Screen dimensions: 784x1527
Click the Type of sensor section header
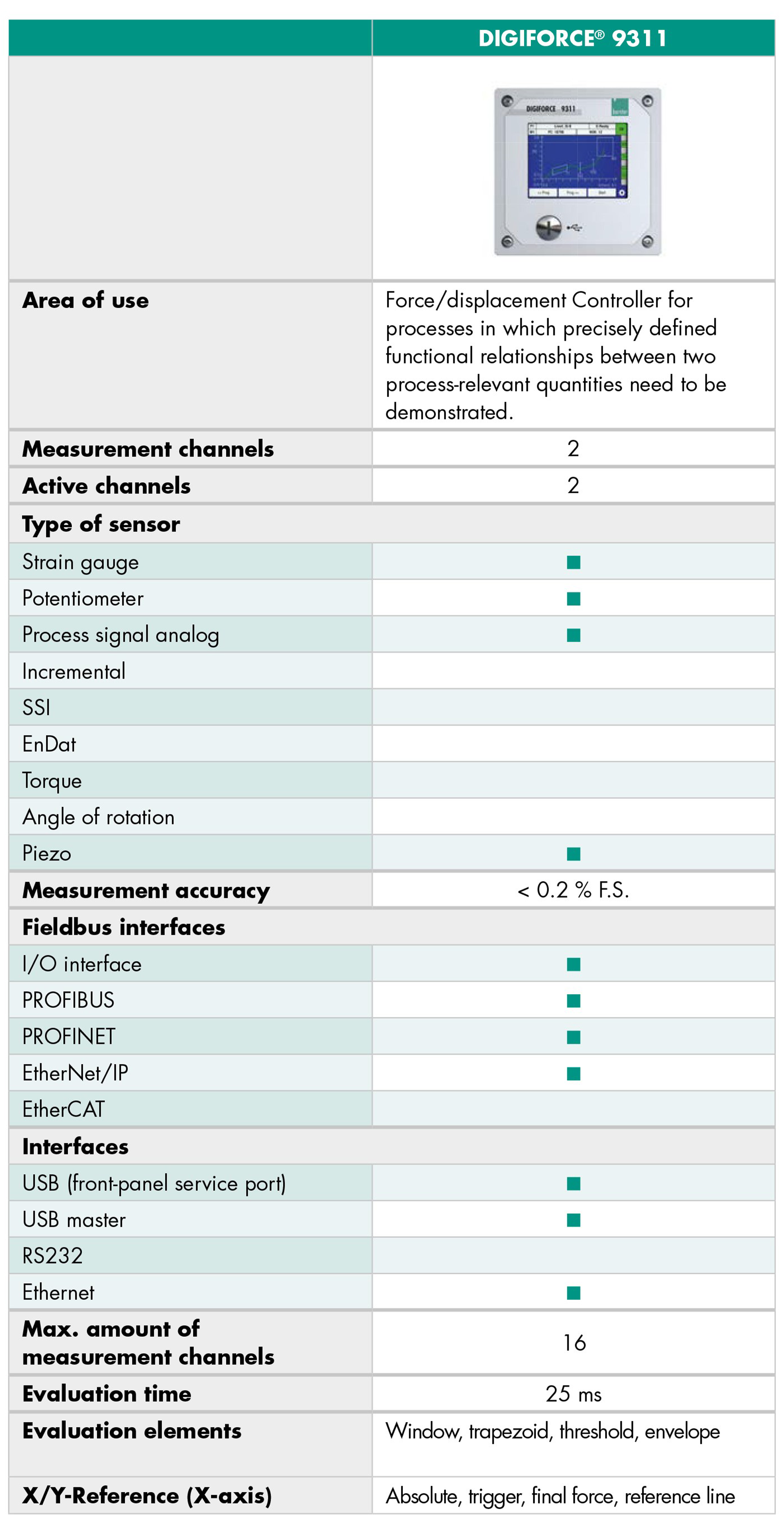101,525
